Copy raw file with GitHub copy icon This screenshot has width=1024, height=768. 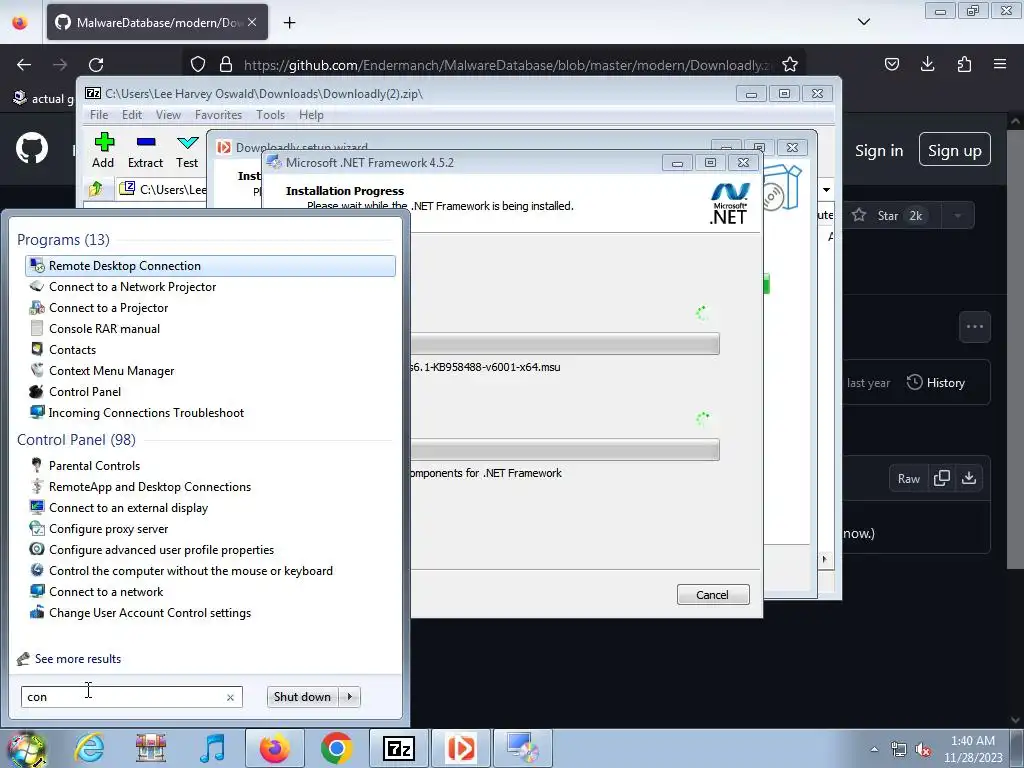[942, 478]
